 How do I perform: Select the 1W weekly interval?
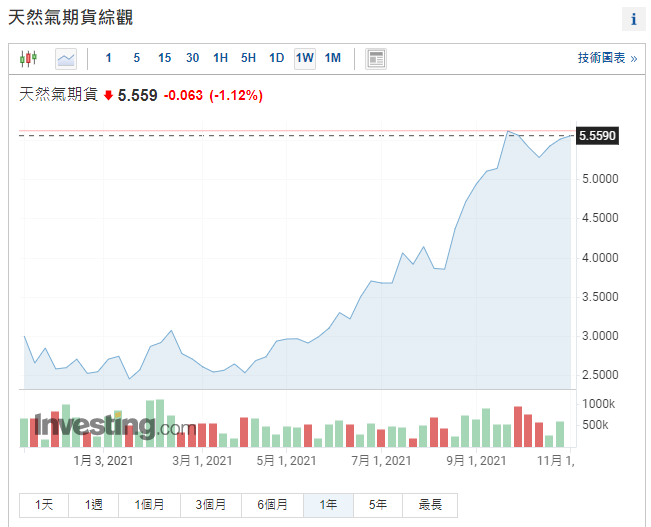(304, 58)
